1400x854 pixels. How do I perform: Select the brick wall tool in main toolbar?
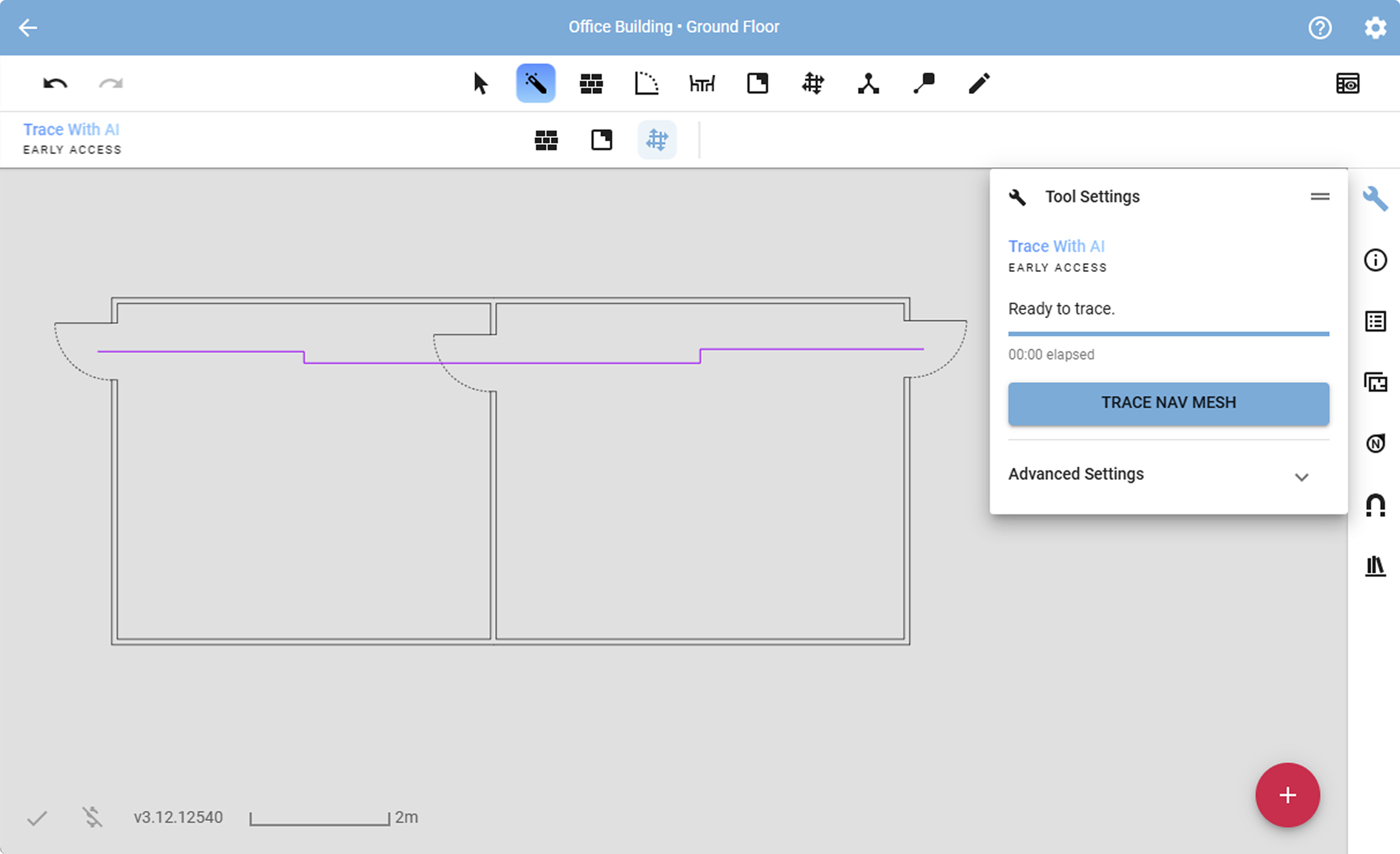pos(591,83)
